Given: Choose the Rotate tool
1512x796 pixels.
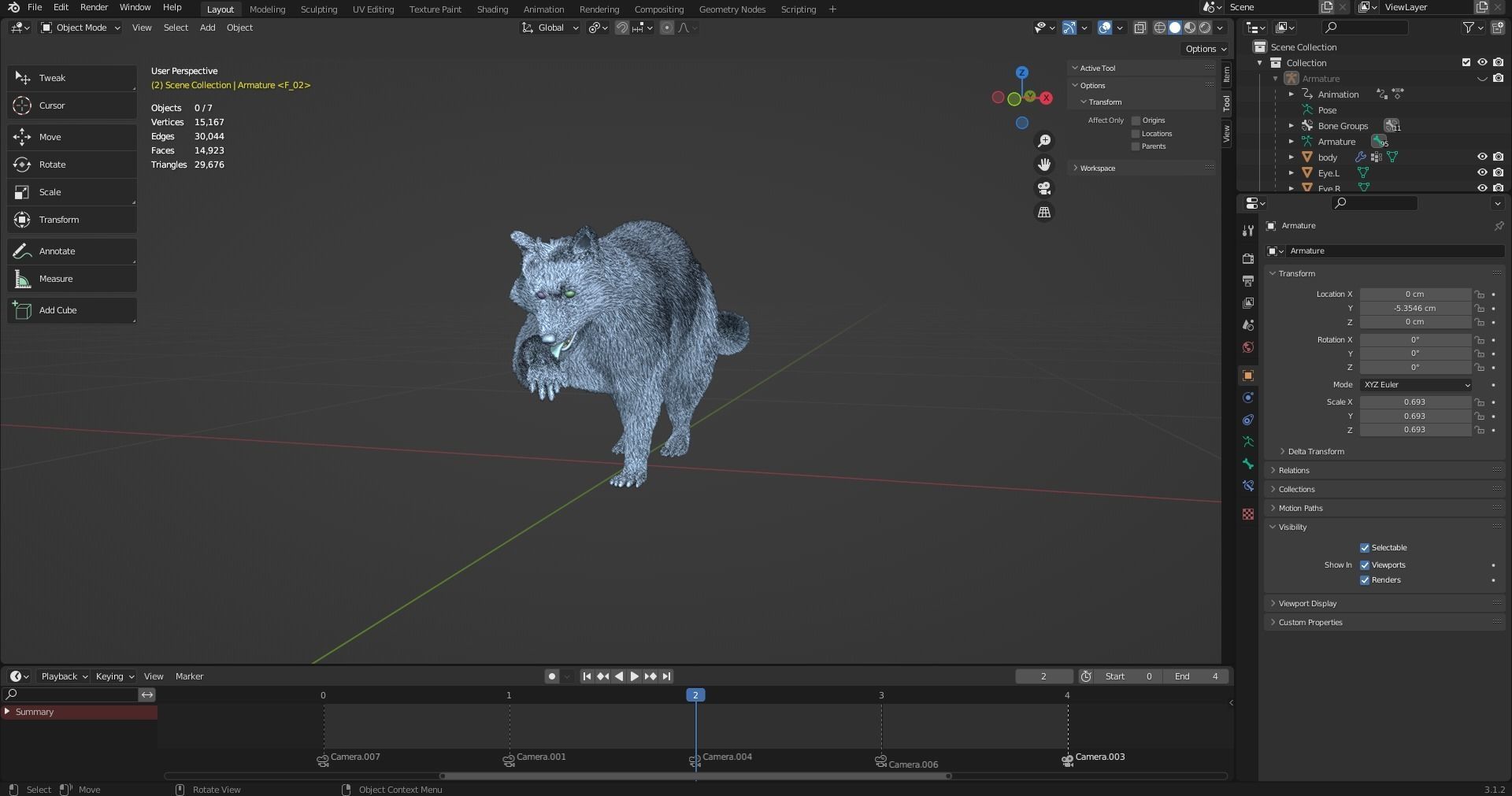Looking at the screenshot, I should [72, 165].
